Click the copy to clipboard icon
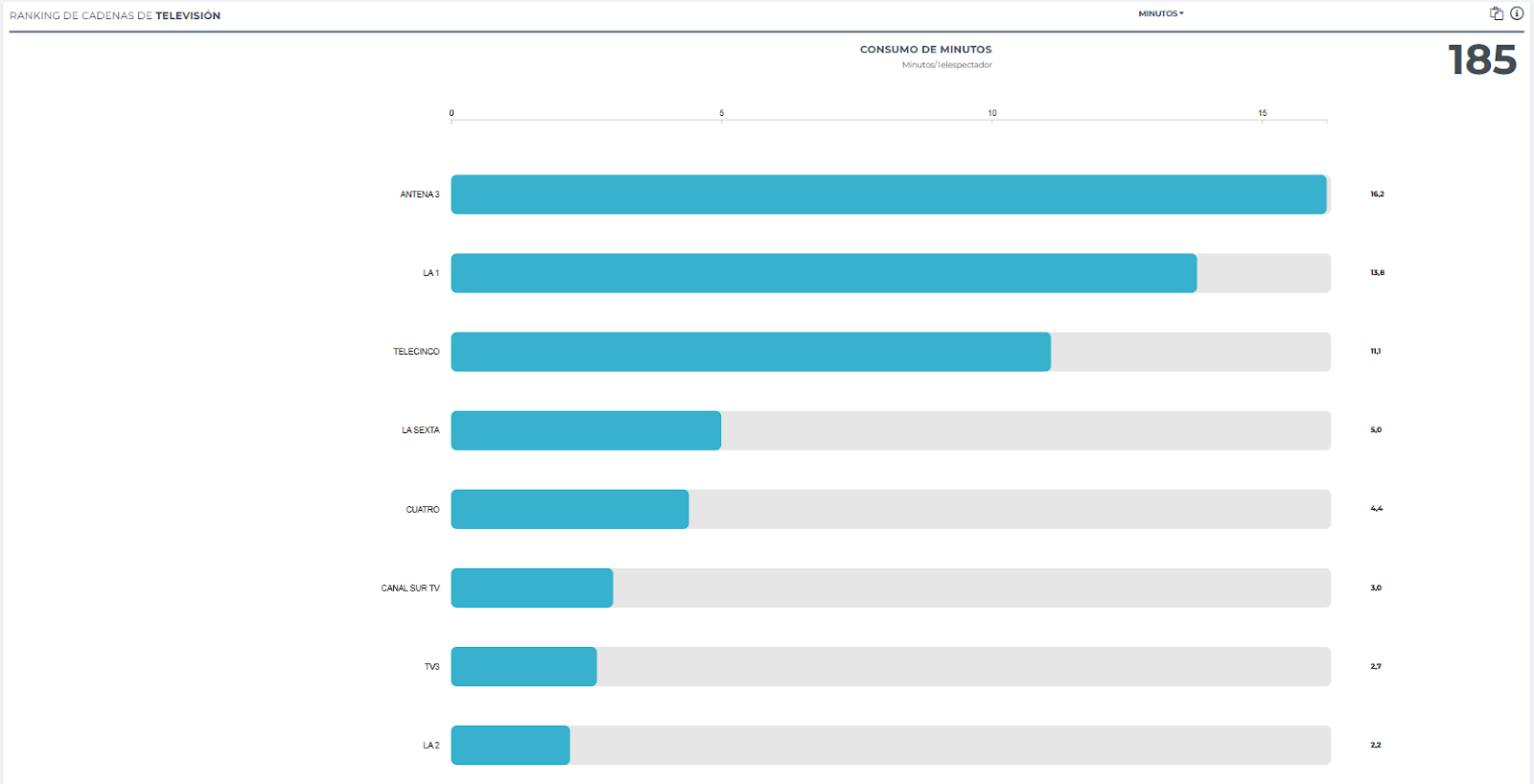This screenshot has height=784, width=1534. [1497, 13]
